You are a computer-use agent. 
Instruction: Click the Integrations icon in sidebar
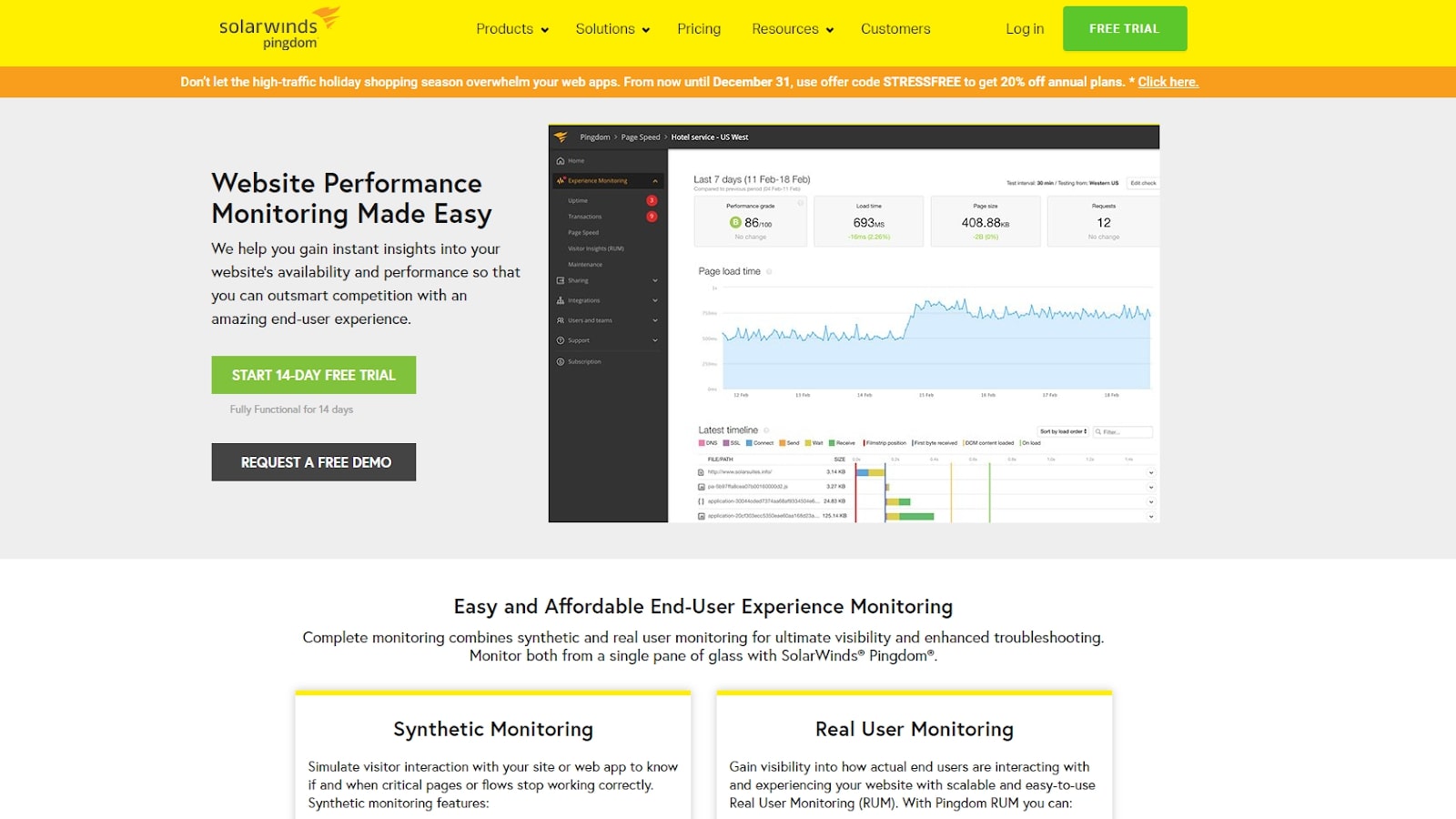click(x=561, y=300)
